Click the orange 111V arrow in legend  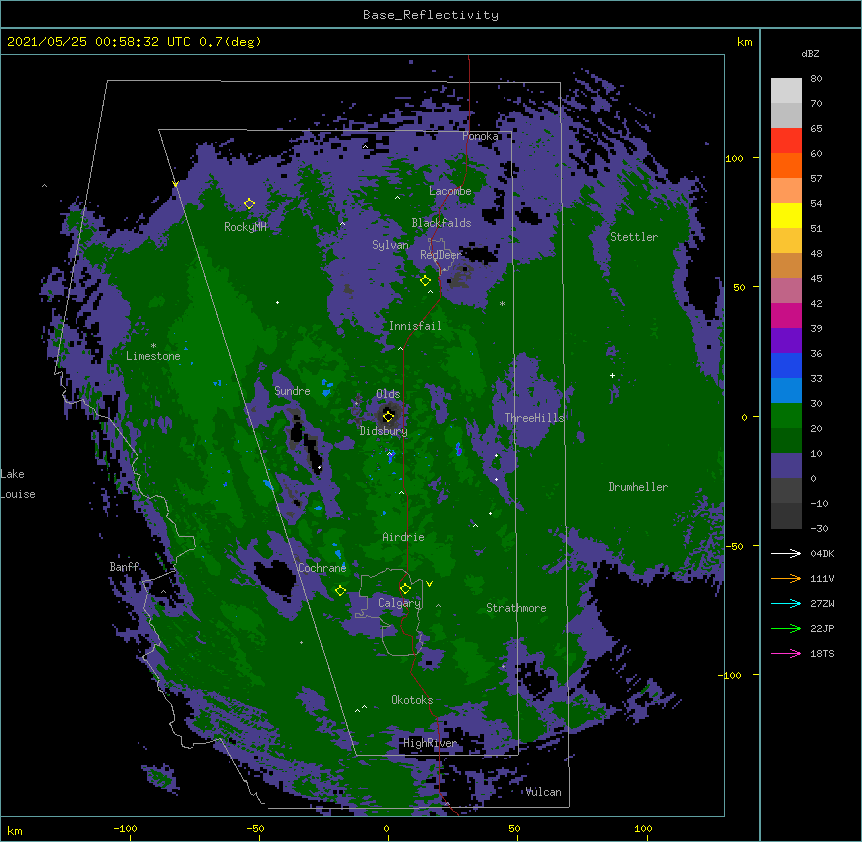click(x=786, y=578)
